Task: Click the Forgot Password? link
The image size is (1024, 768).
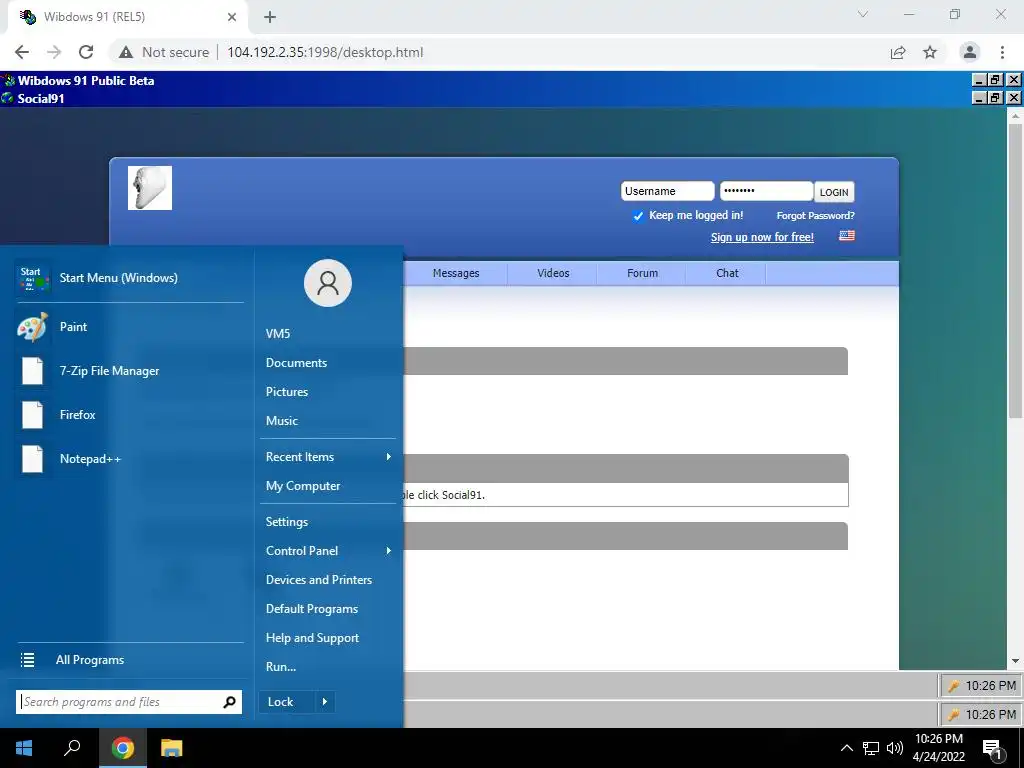Action: (x=815, y=216)
